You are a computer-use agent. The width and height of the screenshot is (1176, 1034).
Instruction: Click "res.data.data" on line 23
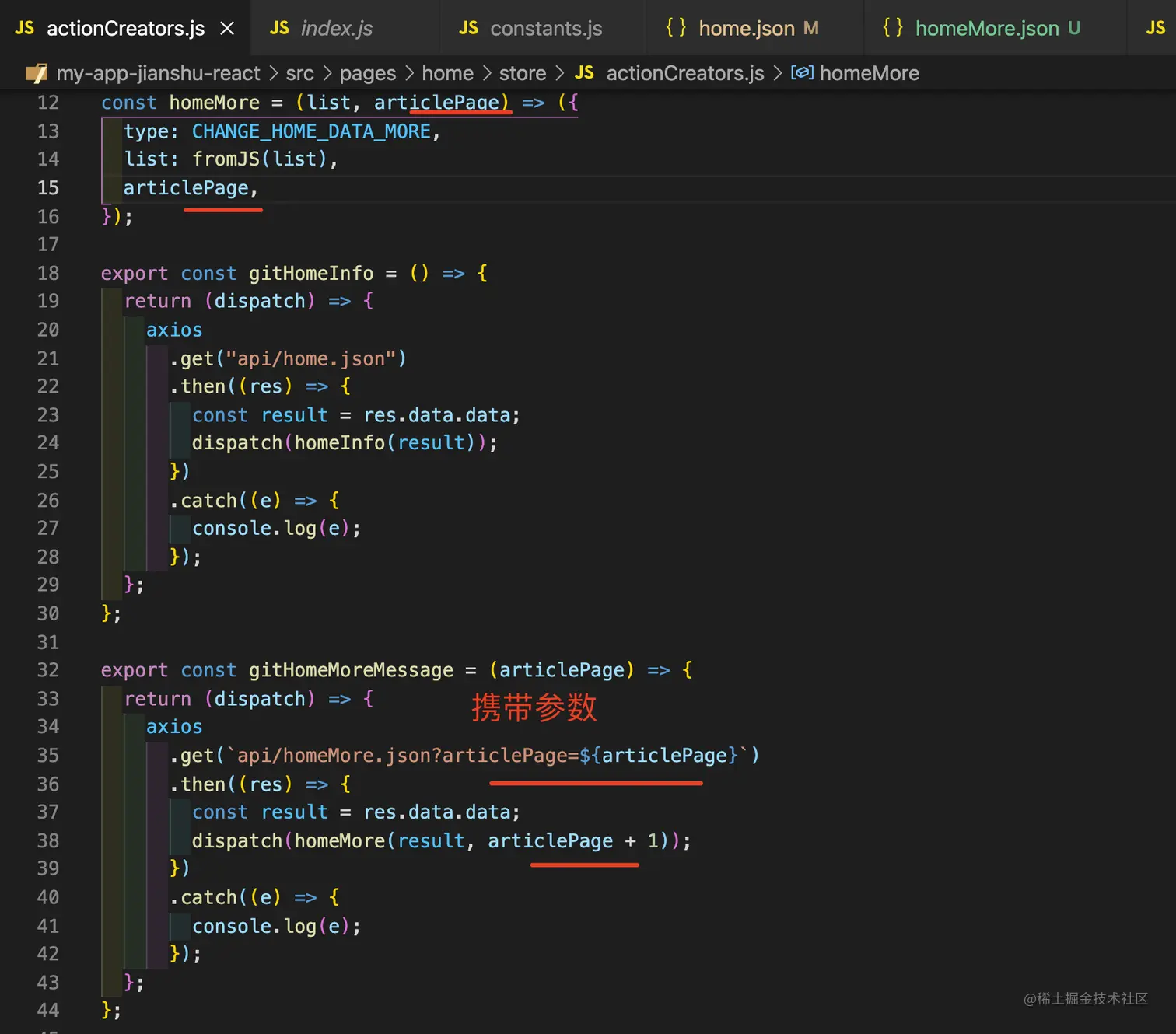437,415
